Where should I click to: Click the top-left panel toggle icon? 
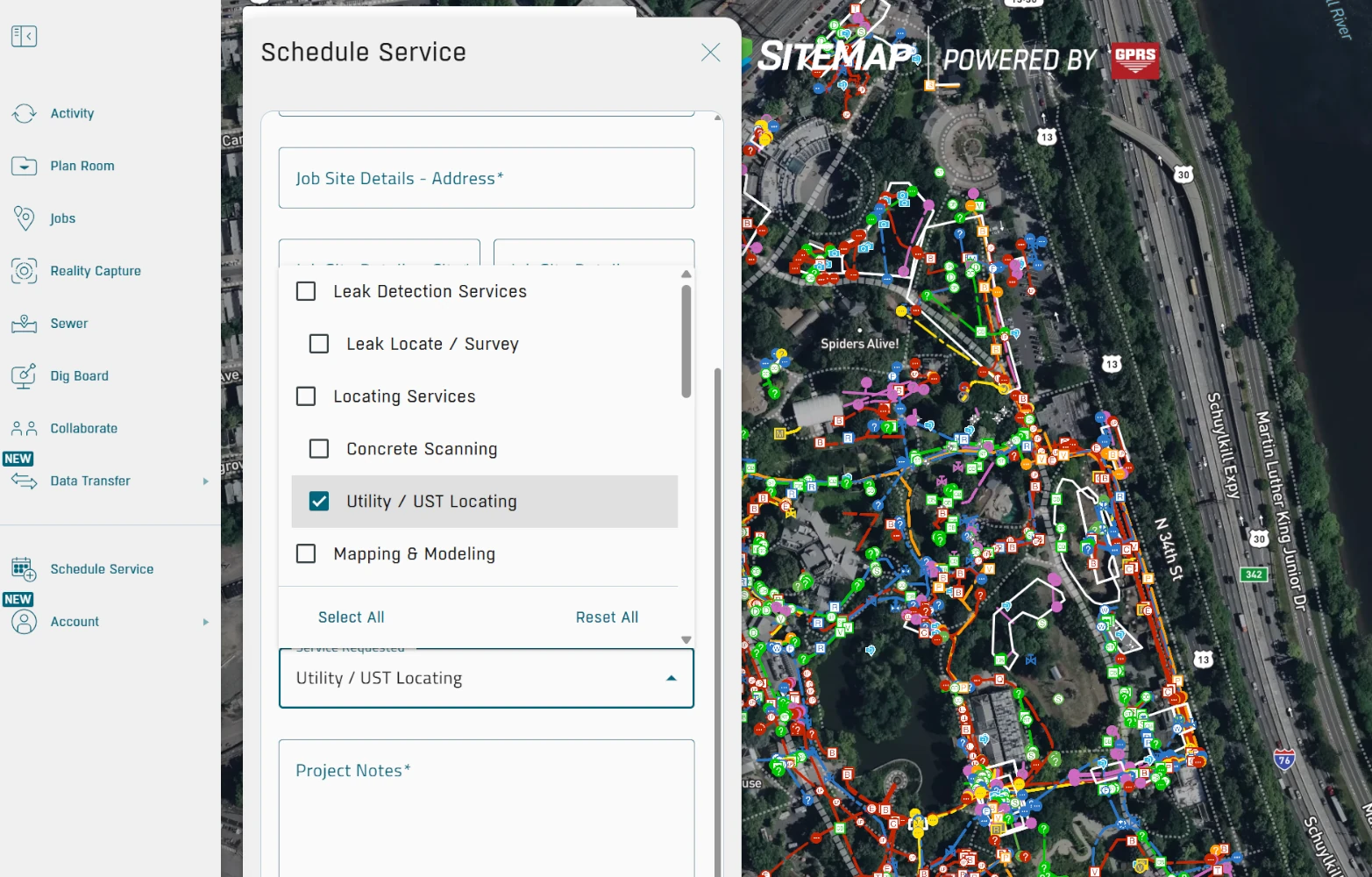[x=24, y=35]
